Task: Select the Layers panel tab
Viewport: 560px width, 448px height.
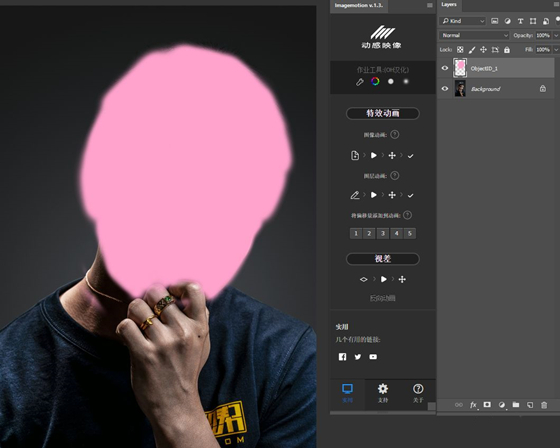Action: 449,5
